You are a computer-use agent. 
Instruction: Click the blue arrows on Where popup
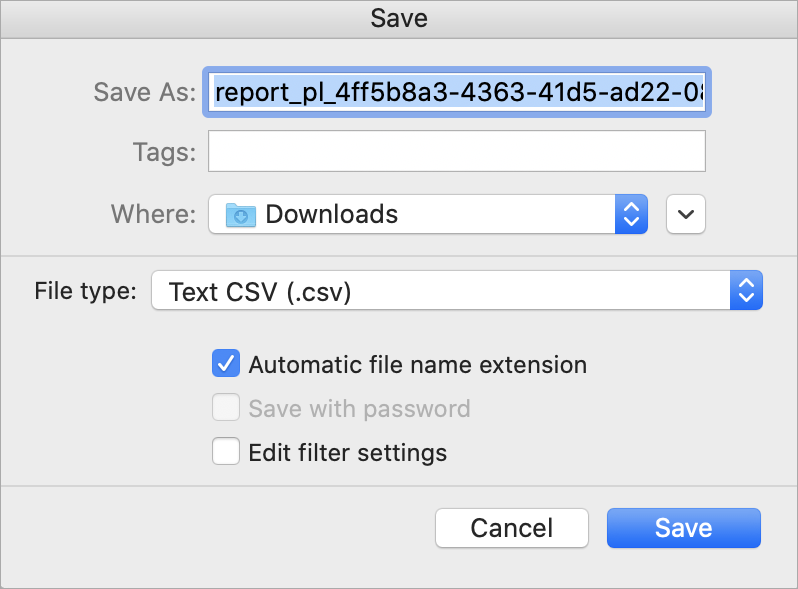[x=631, y=214]
